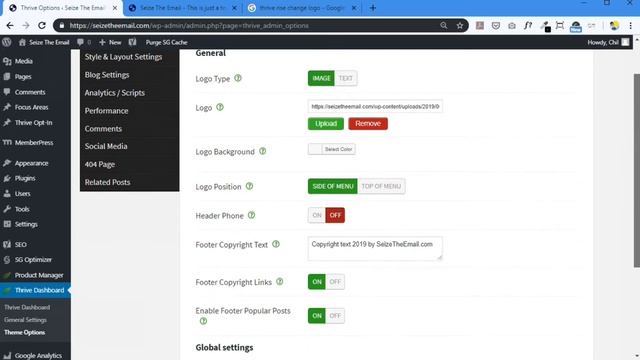Open the WordPress logo menu
Viewport: 640px width, 360px height.
[x=7, y=42]
